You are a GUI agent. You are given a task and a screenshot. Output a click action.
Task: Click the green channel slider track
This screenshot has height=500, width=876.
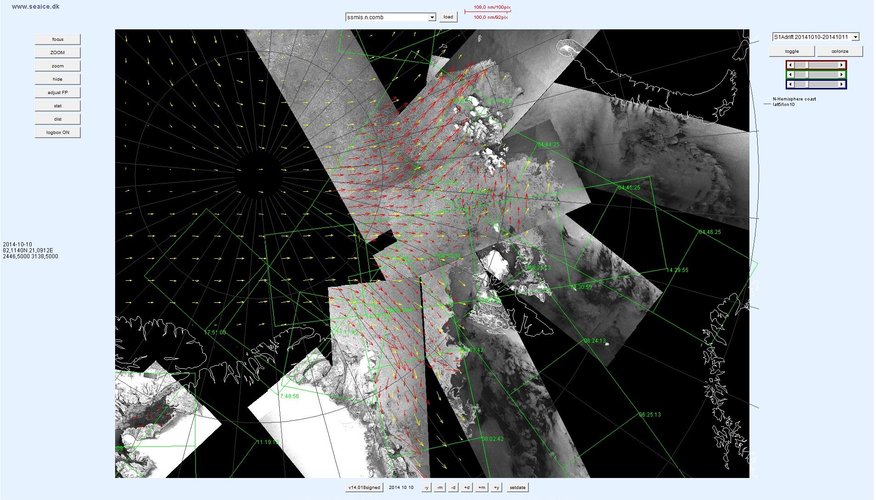click(816, 75)
